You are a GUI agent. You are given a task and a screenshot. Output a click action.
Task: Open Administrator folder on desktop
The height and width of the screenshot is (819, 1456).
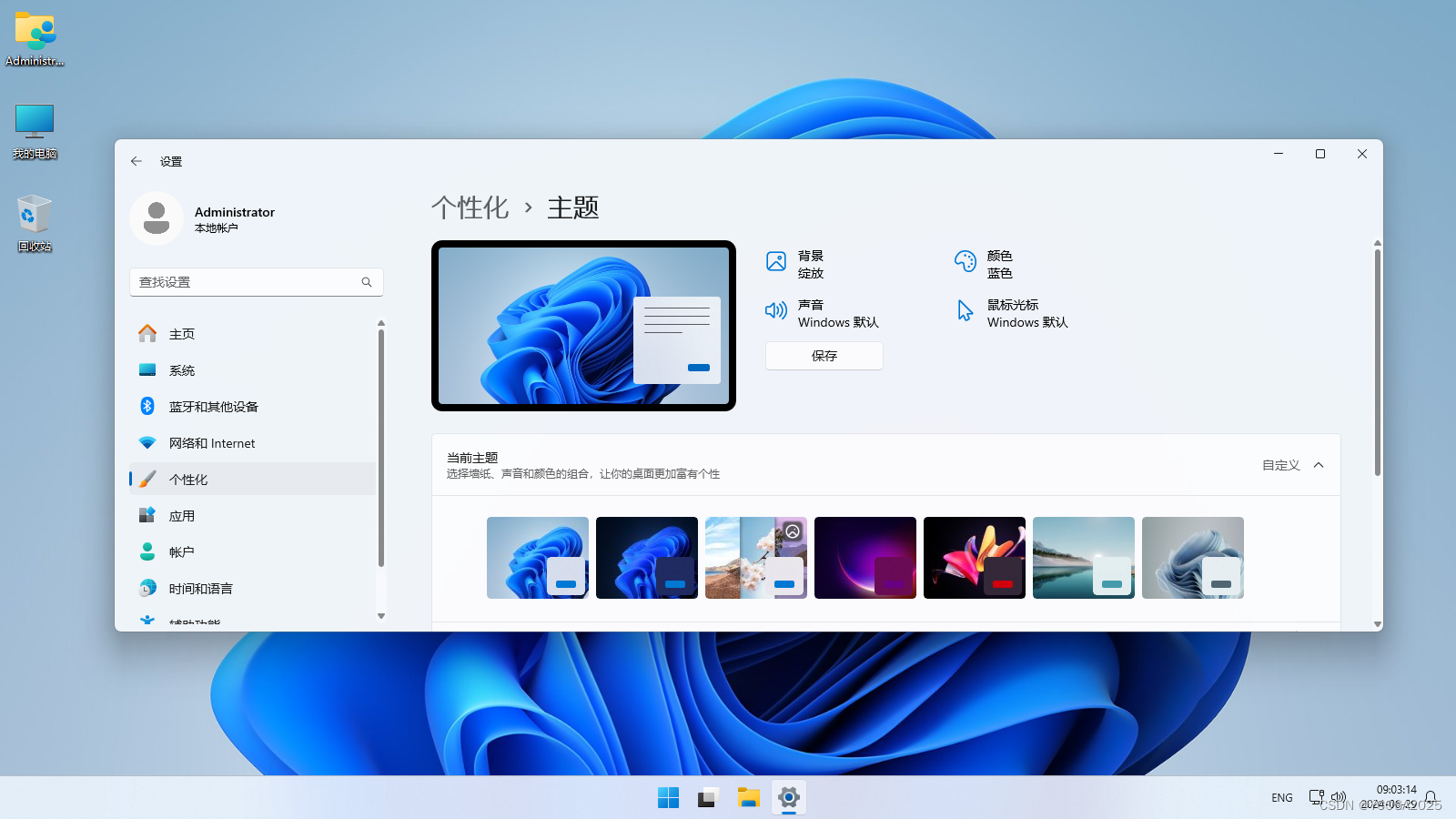click(35, 39)
